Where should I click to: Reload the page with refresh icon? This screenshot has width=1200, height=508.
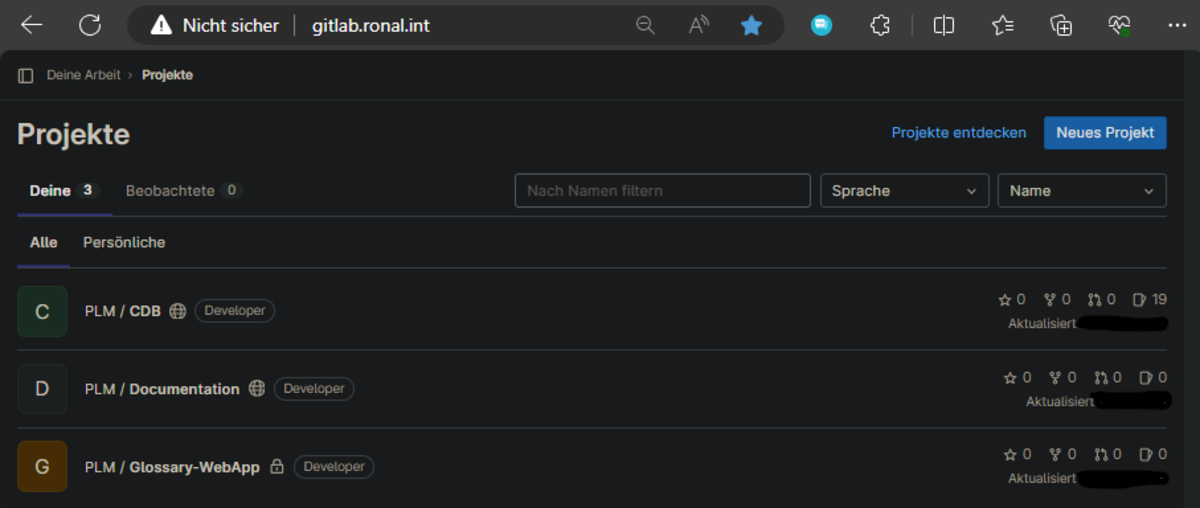point(90,26)
